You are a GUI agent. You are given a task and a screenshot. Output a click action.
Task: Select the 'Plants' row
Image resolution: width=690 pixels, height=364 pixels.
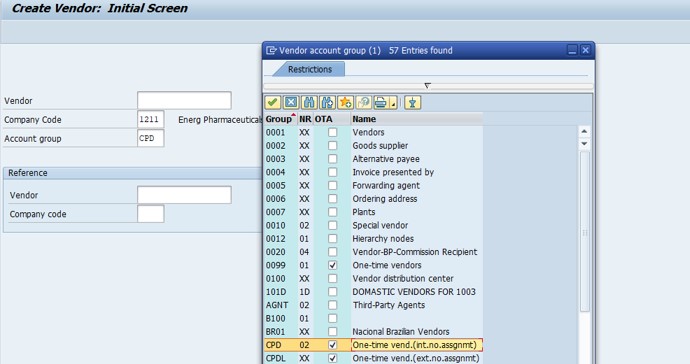pos(373,212)
